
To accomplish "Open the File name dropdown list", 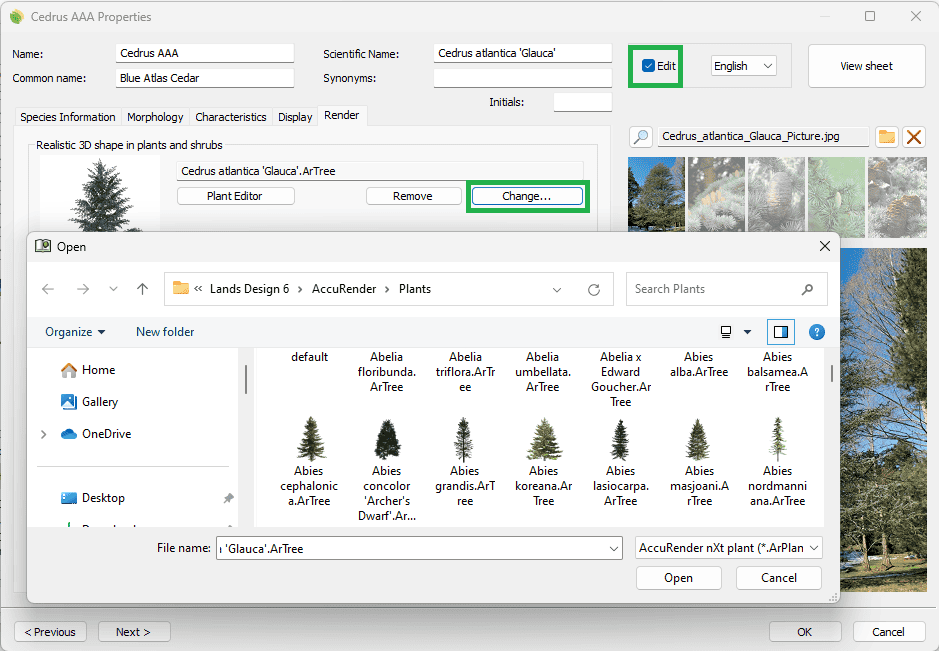I will coord(613,549).
